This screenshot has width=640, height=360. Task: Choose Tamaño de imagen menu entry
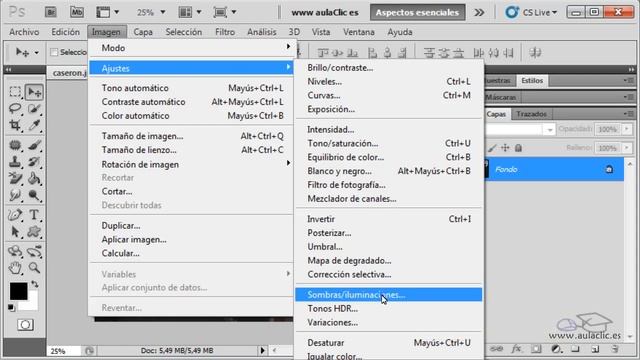pyautogui.click(x=191, y=136)
